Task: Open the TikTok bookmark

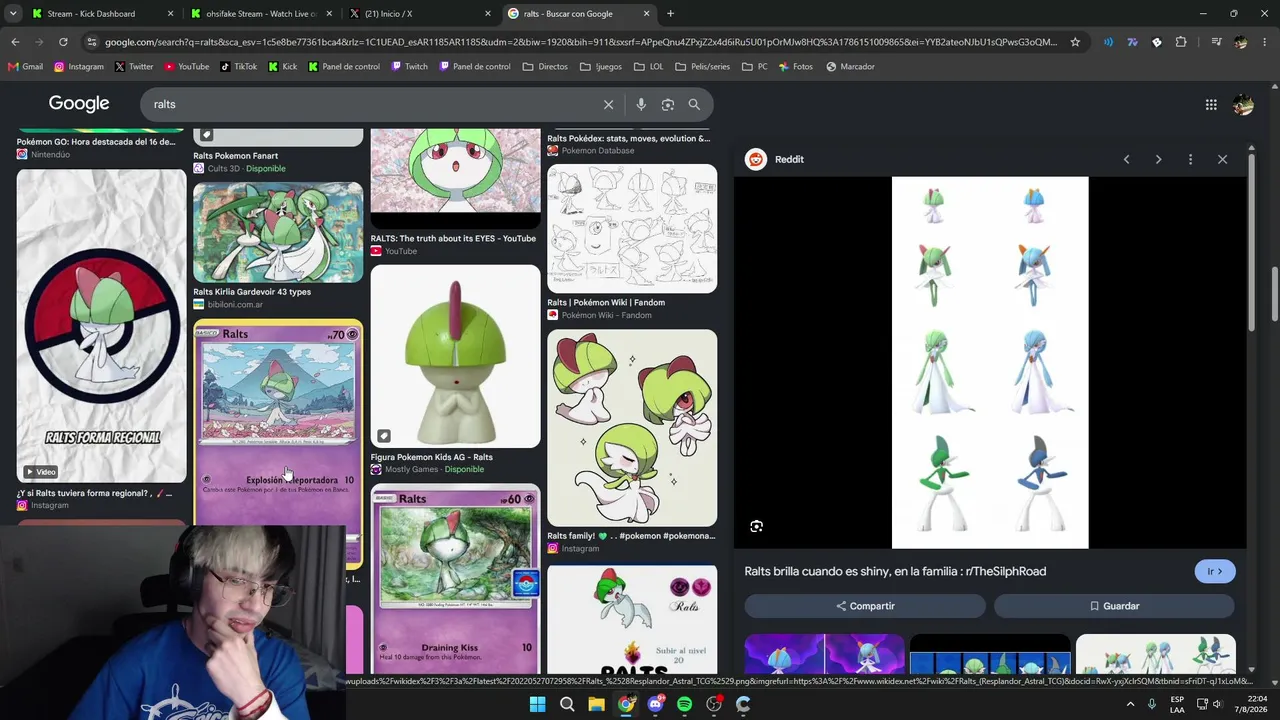Action: pyautogui.click(x=238, y=67)
